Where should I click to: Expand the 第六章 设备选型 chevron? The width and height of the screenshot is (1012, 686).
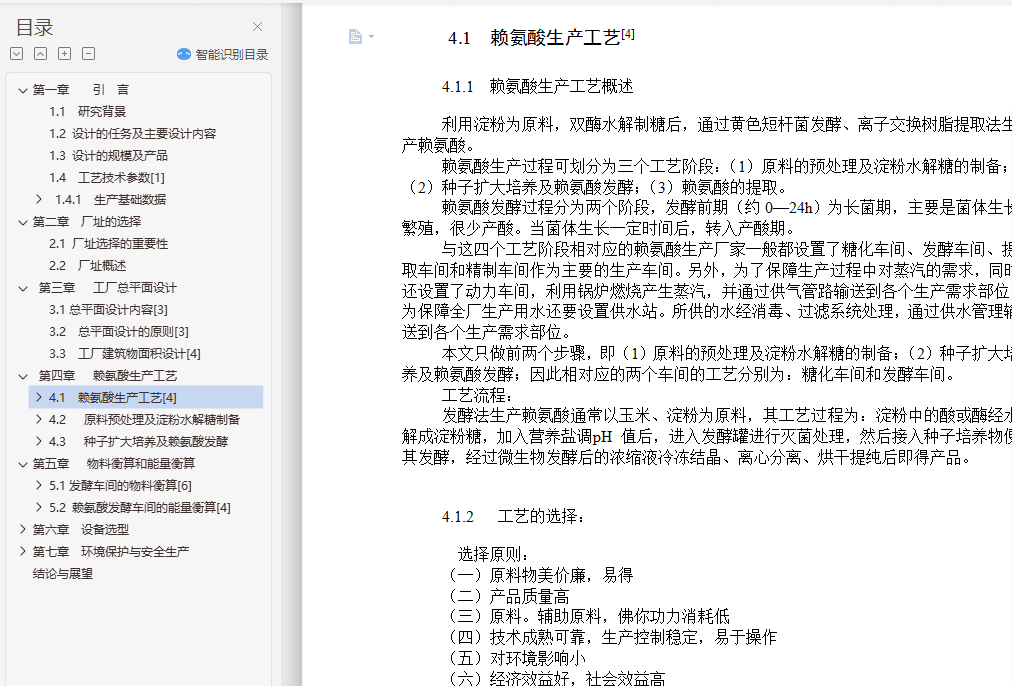(x=23, y=529)
